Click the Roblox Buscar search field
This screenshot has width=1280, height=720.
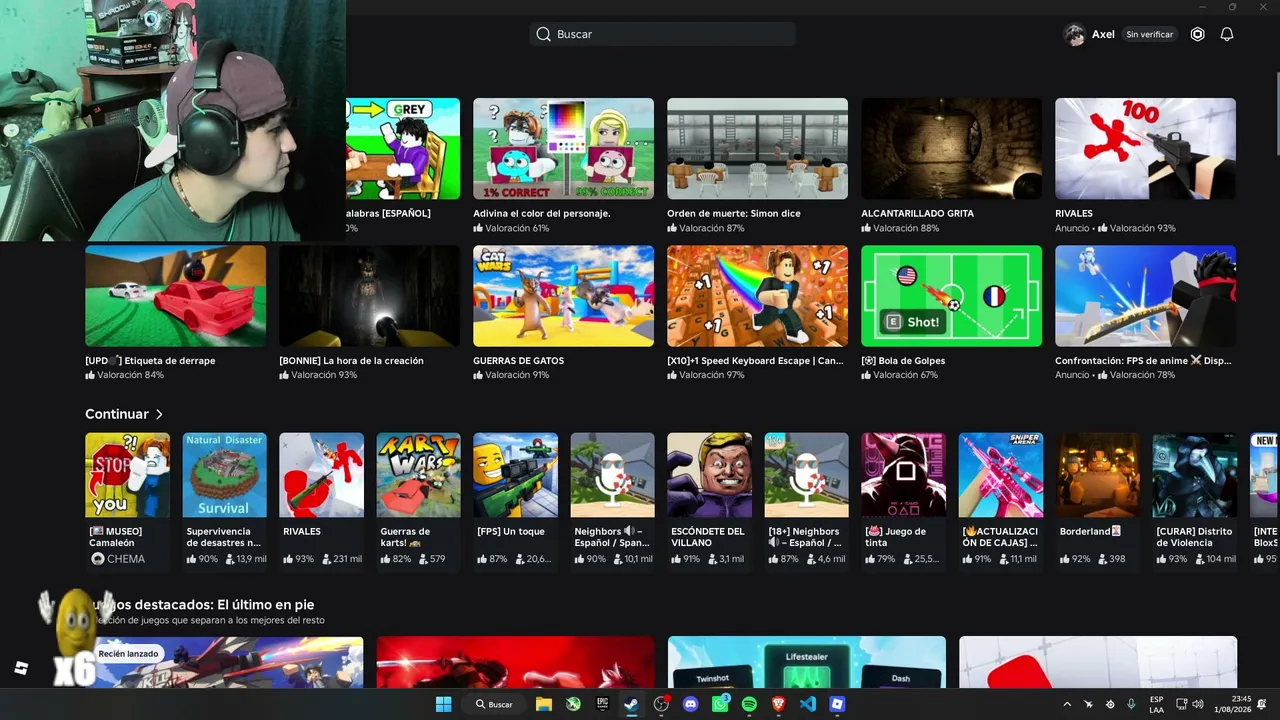point(662,34)
